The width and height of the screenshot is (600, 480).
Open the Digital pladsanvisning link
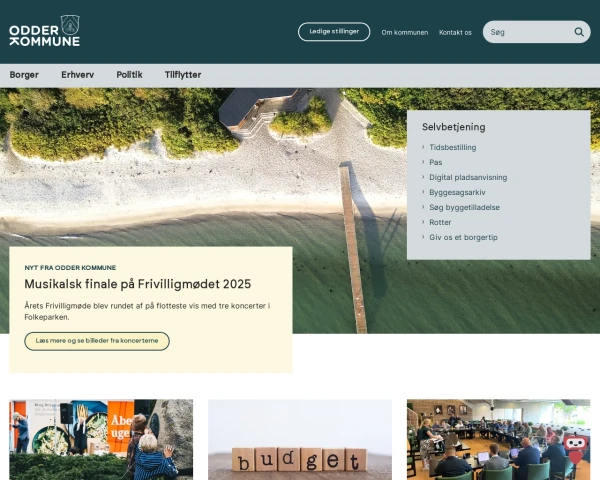(468, 177)
